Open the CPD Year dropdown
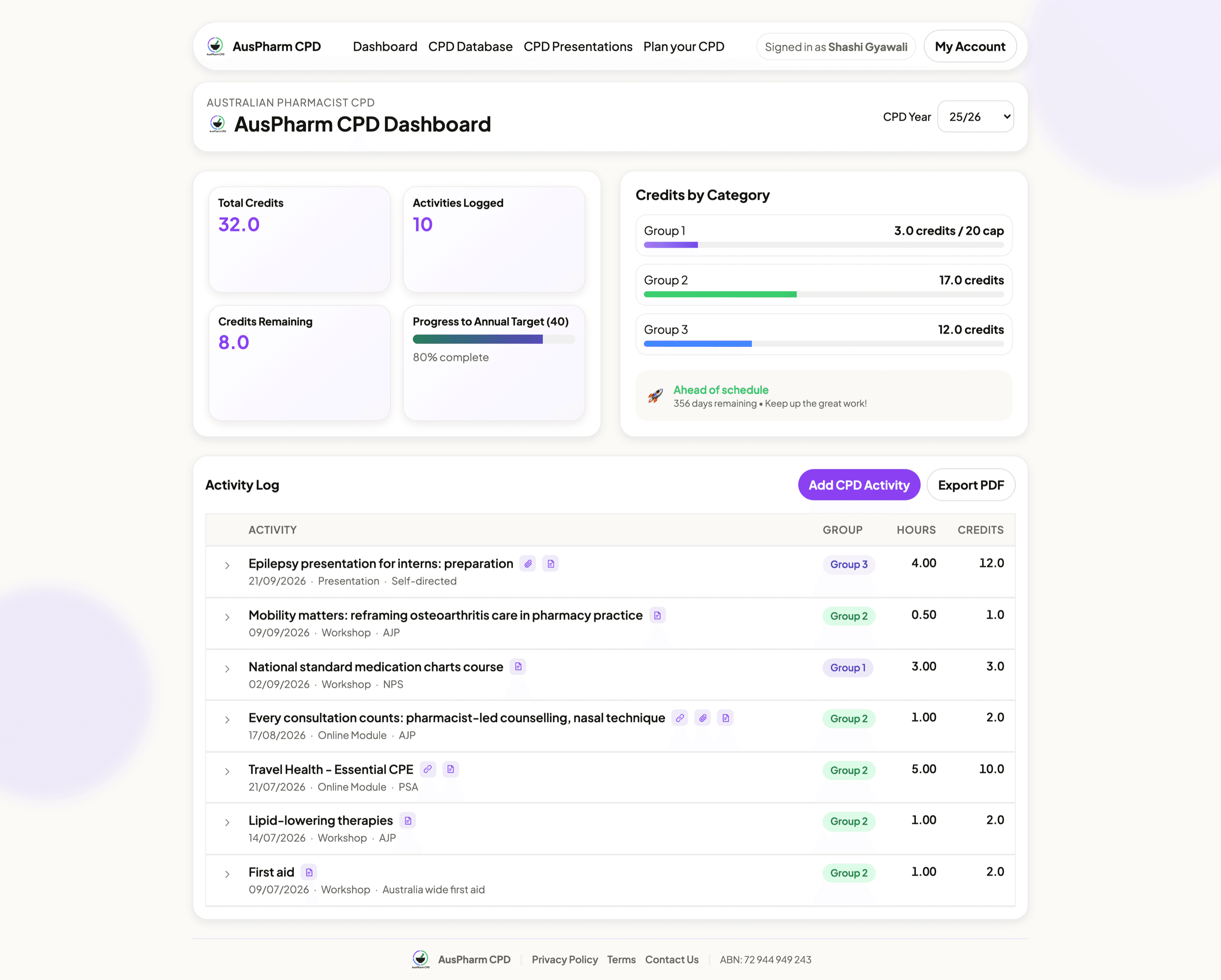 (x=976, y=117)
